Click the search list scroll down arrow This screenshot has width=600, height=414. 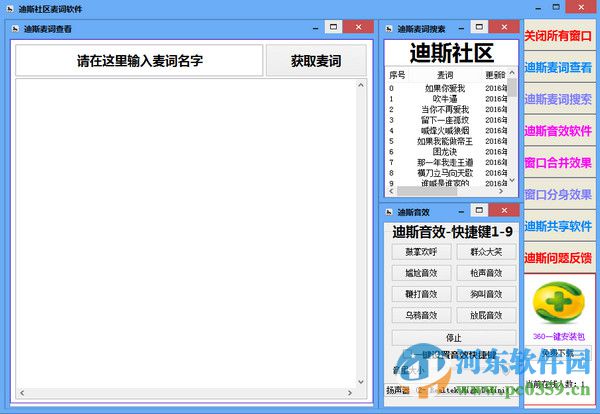tap(512, 180)
